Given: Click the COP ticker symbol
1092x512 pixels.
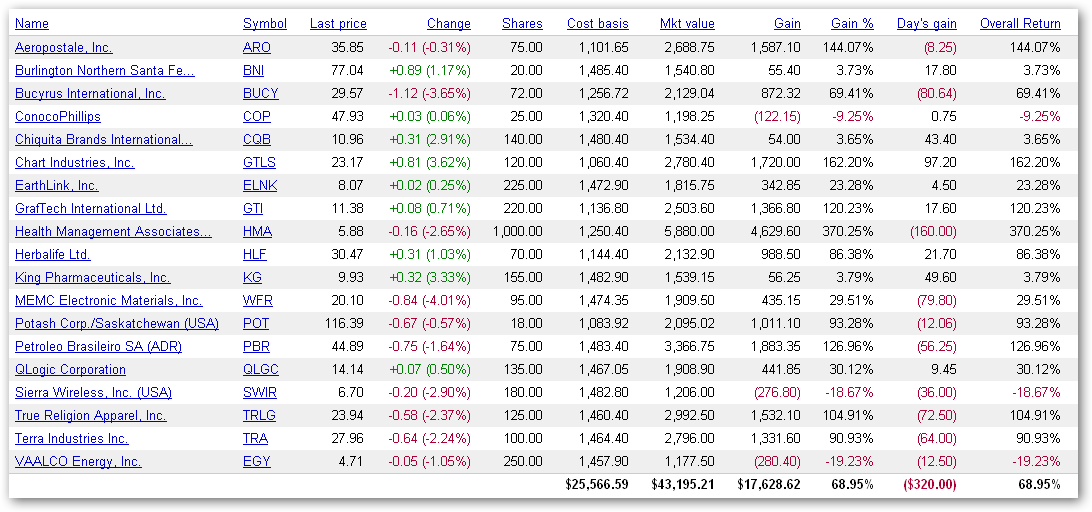Looking at the screenshot, I should tap(257, 116).
